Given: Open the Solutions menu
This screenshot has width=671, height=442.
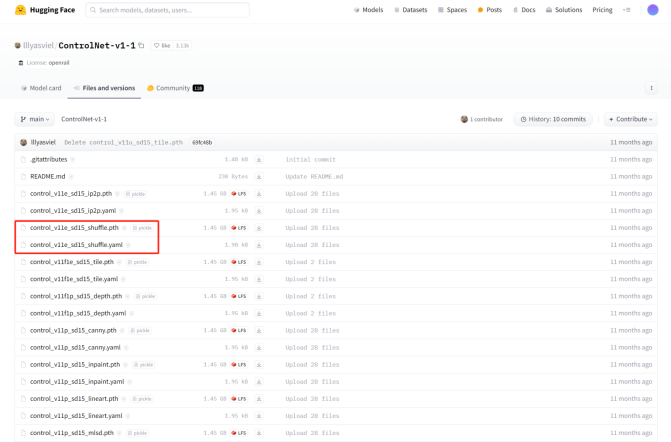Looking at the screenshot, I should pyautogui.click(x=564, y=10).
